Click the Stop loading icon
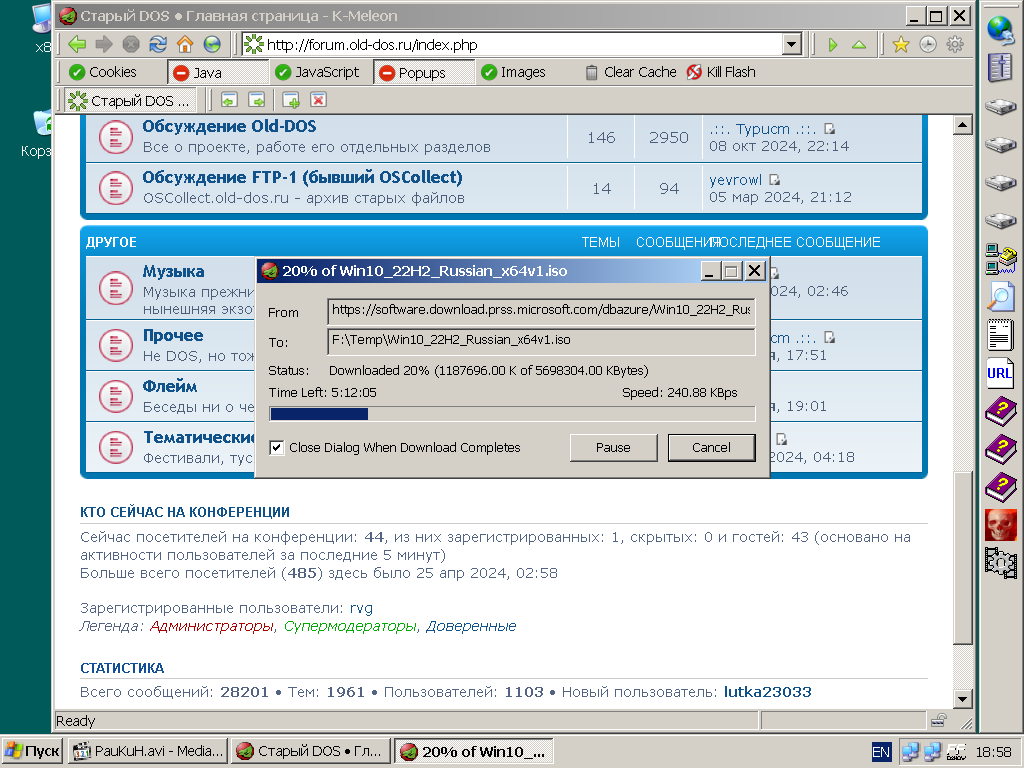1024x768 pixels. click(x=131, y=44)
